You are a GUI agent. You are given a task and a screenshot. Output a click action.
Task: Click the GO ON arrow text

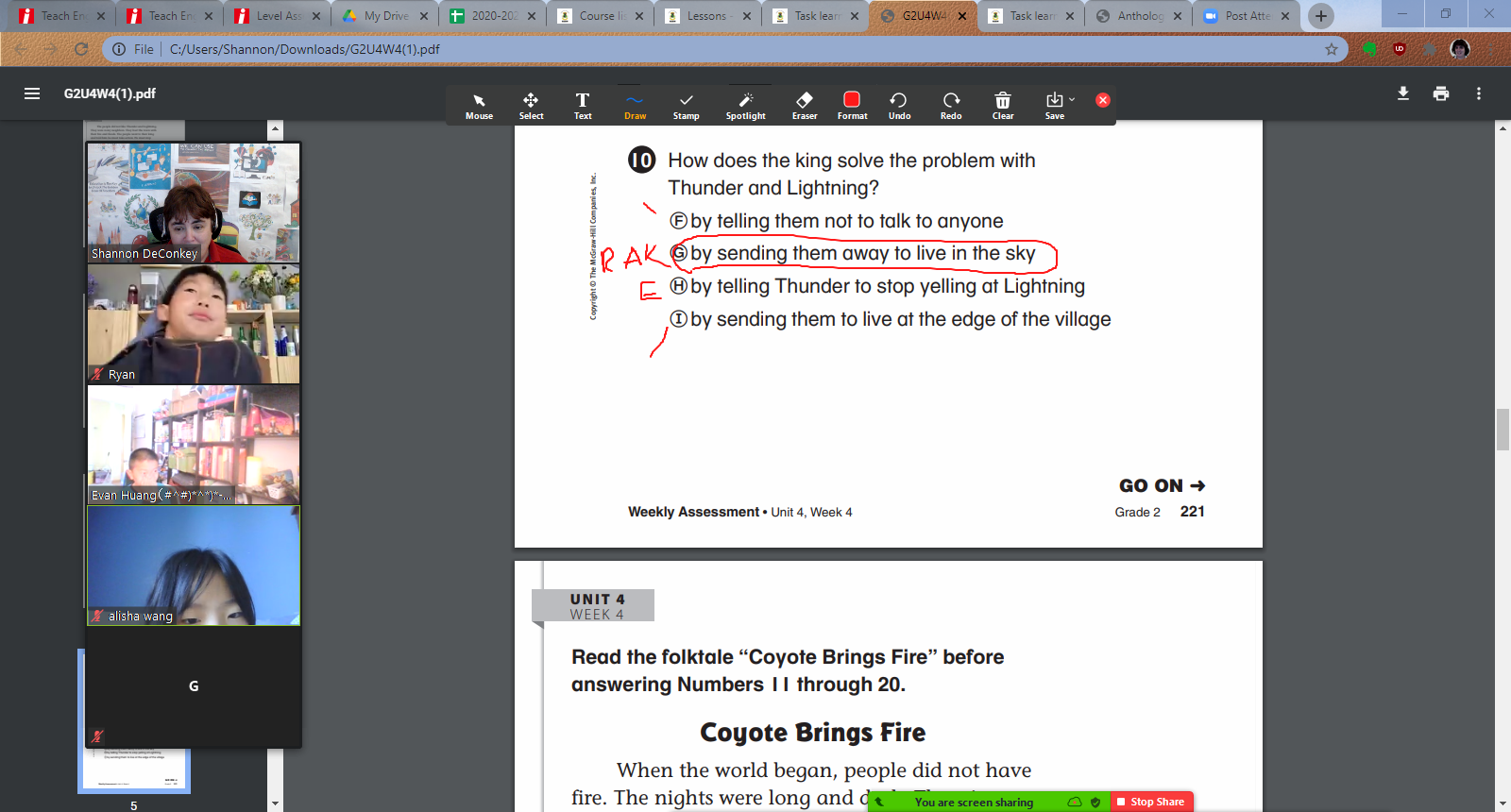tap(1162, 485)
